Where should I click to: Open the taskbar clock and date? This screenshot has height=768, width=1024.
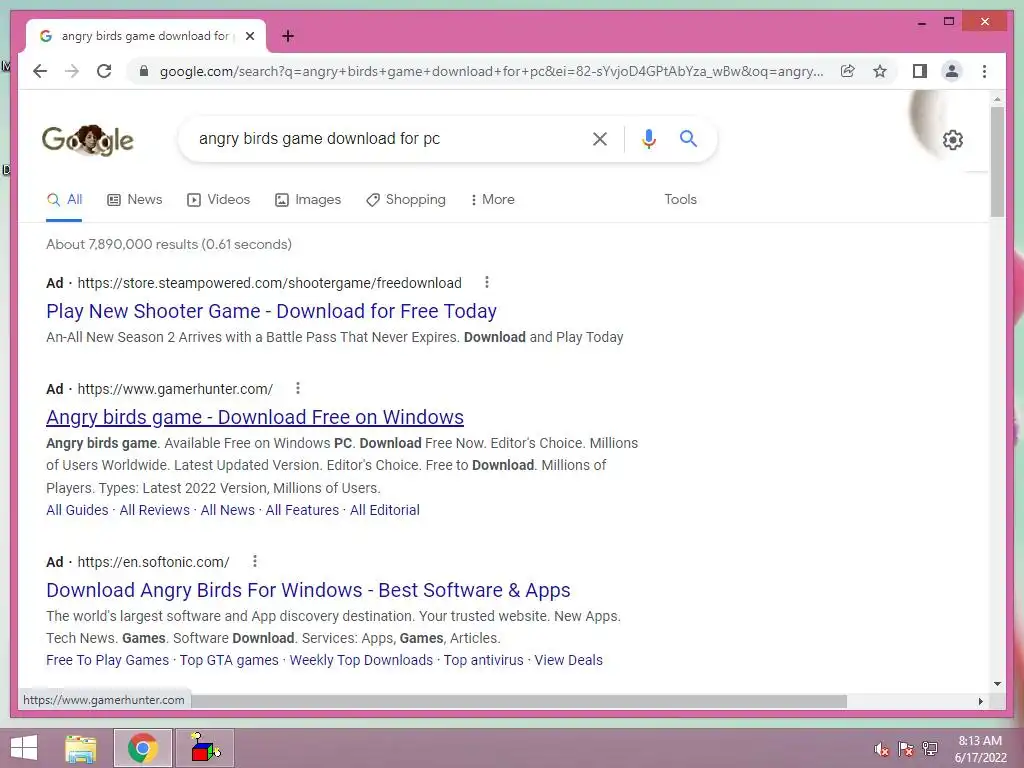coord(980,749)
